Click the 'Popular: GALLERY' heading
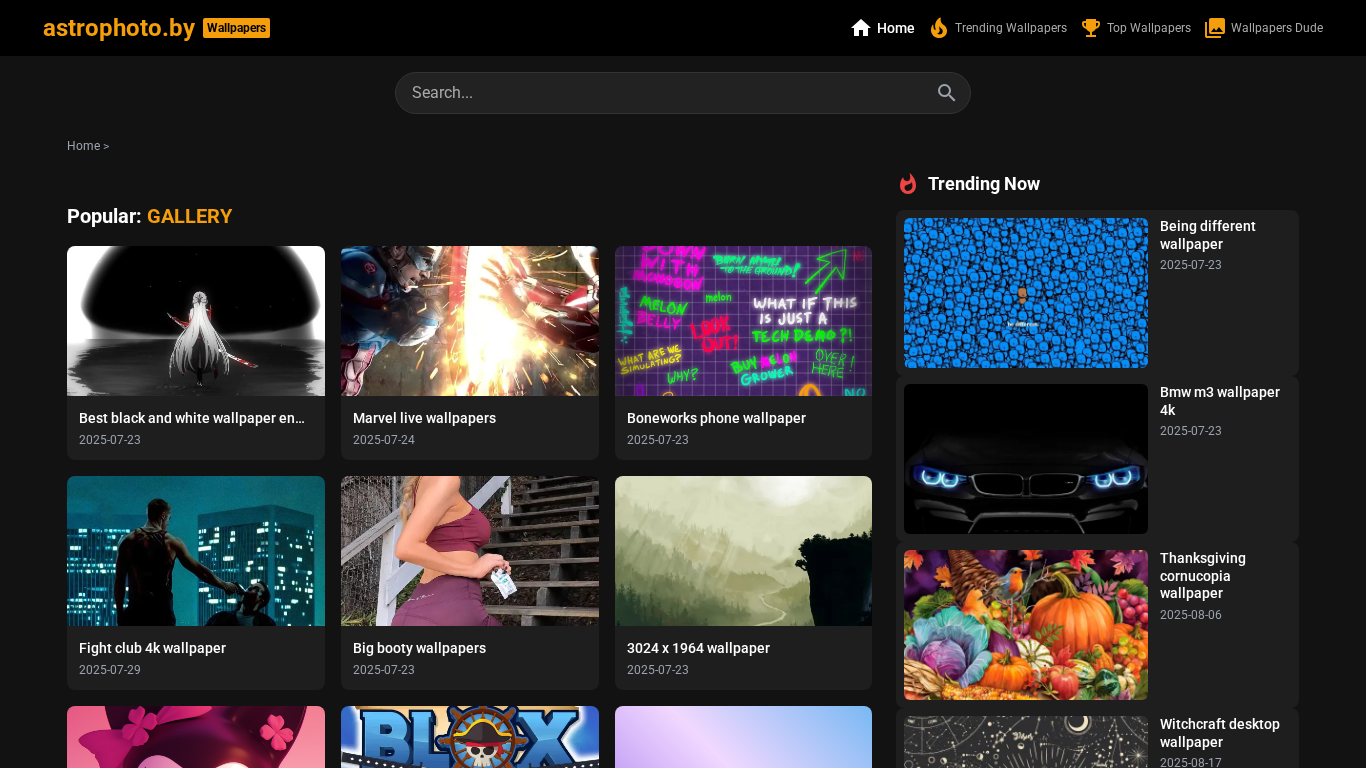Image resolution: width=1366 pixels, height=768 pixels. 150,216
